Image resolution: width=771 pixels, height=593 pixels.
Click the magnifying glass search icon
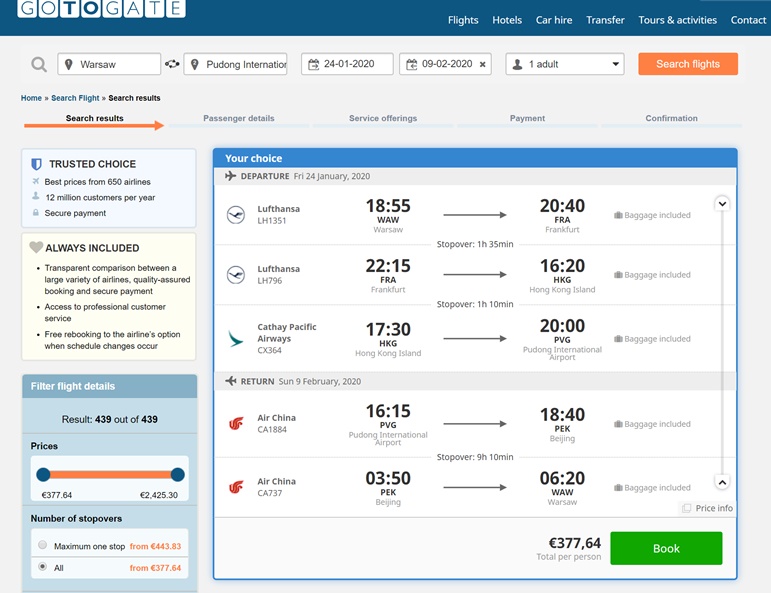point(39,64)
